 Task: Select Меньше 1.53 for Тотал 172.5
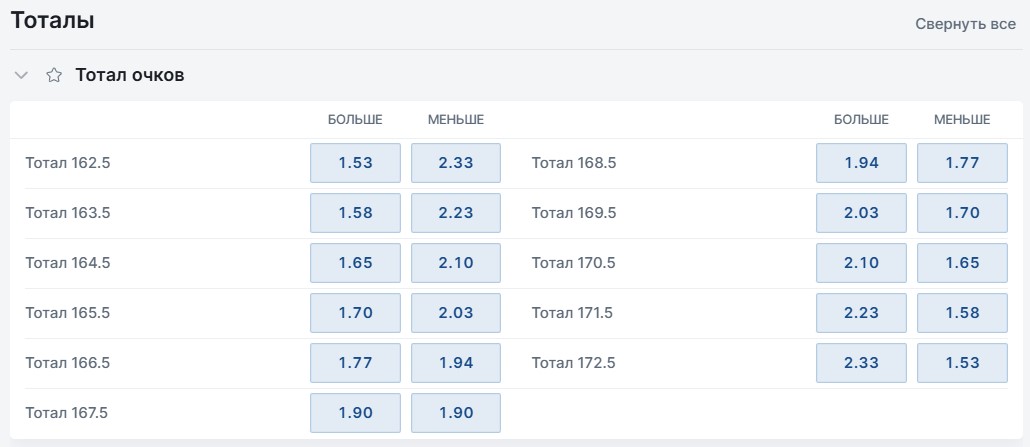(962, 363)
